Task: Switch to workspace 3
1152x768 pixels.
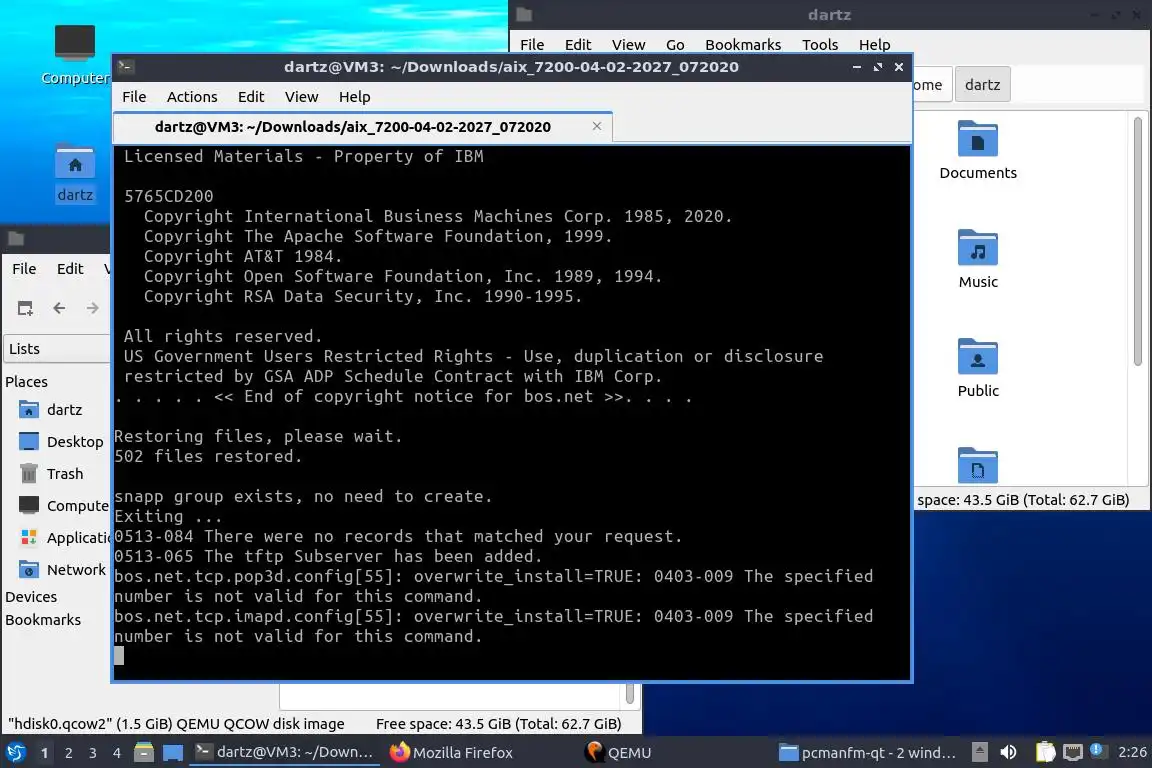Action: pyautogui.click(x=93, y=753)
